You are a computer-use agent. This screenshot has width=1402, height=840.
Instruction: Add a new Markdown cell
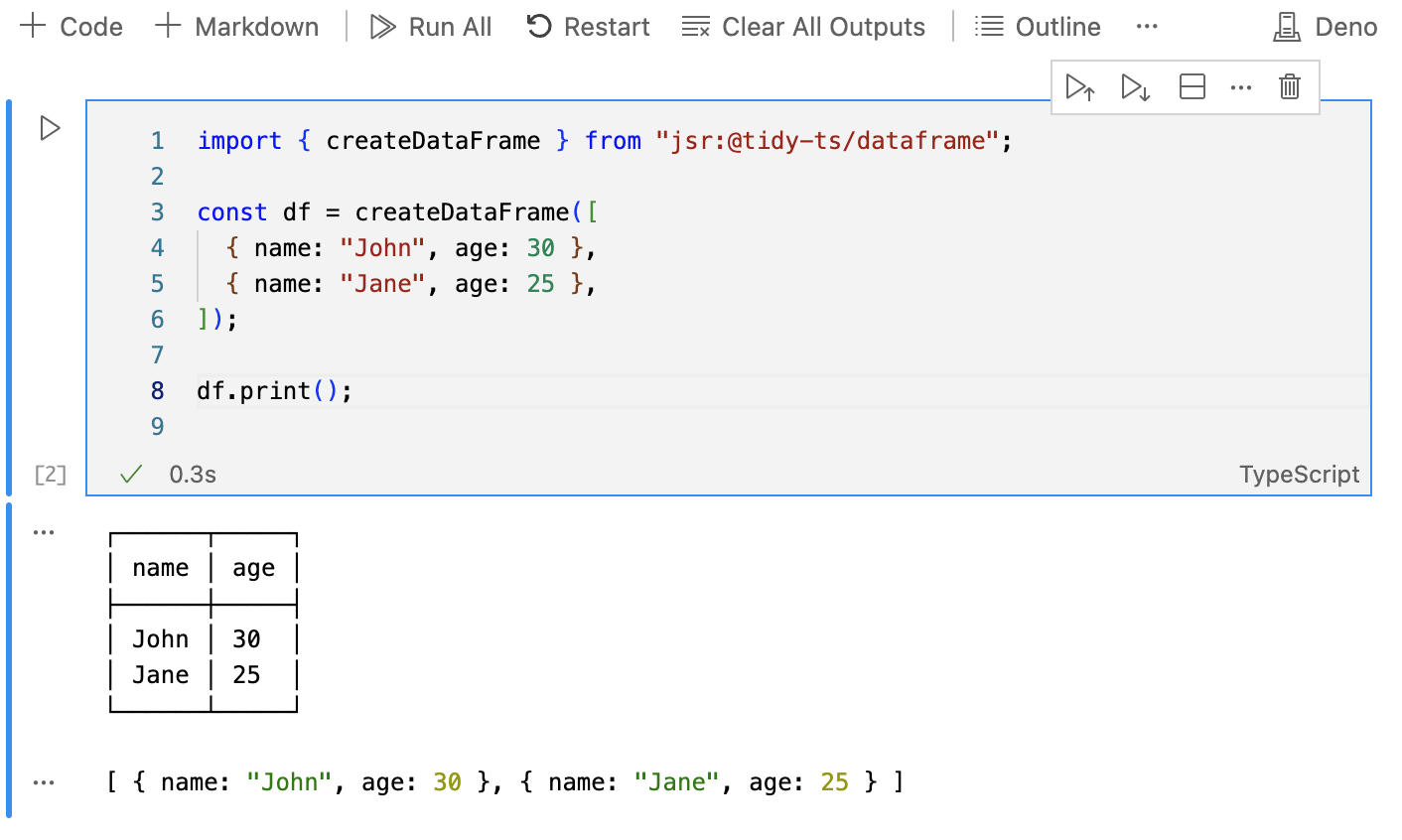click(x=237, y=27)
